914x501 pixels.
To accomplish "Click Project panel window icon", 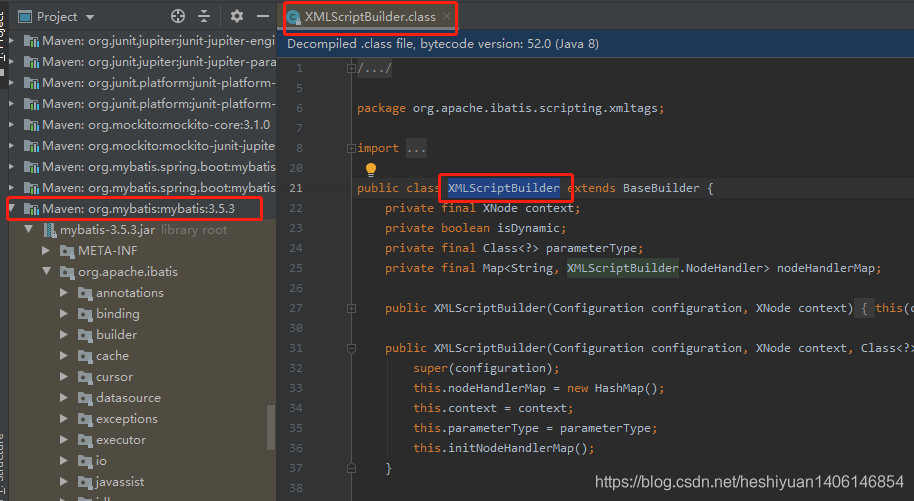I will coord(24,17).
